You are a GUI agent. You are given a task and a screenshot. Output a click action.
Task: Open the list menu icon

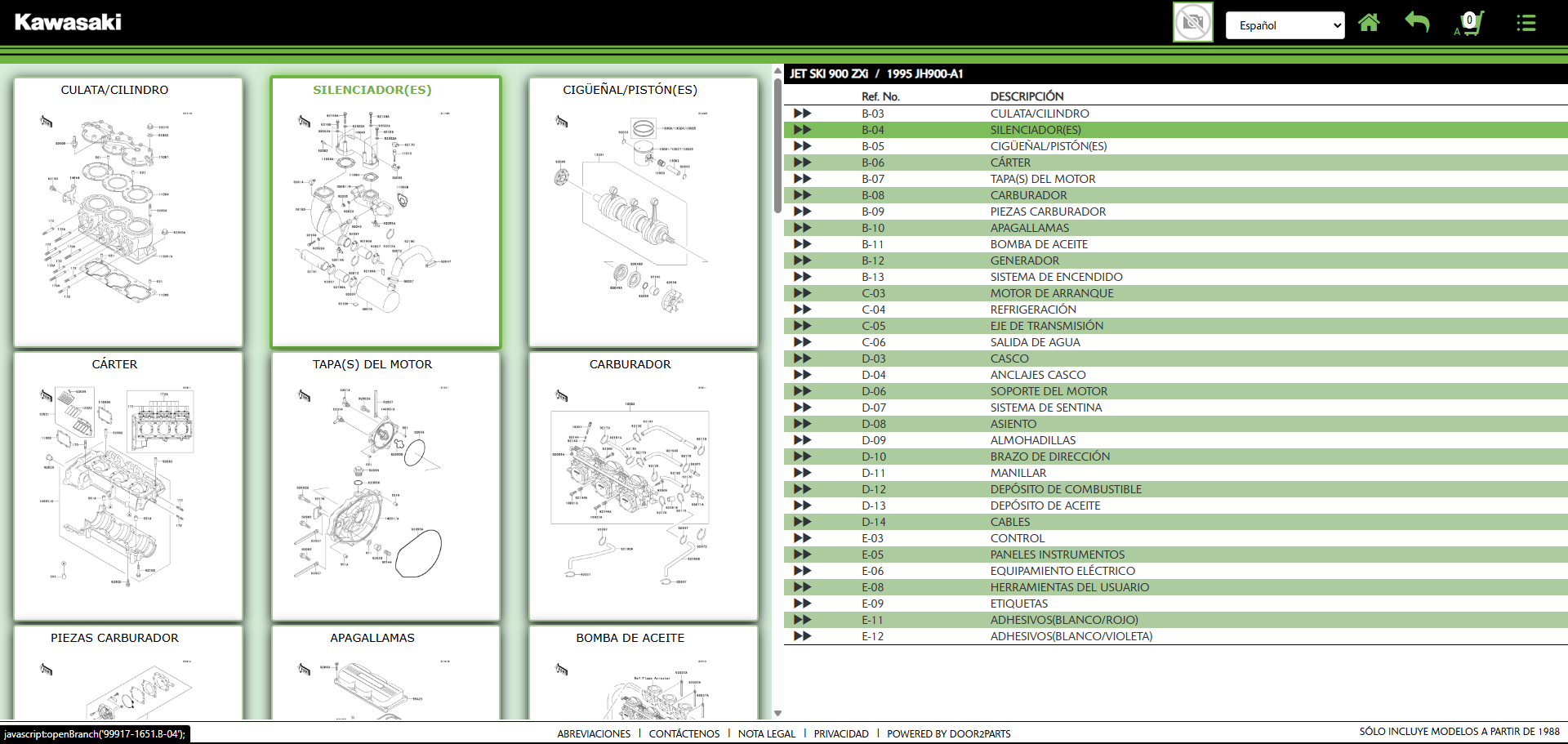click(x=1526, y=23)
